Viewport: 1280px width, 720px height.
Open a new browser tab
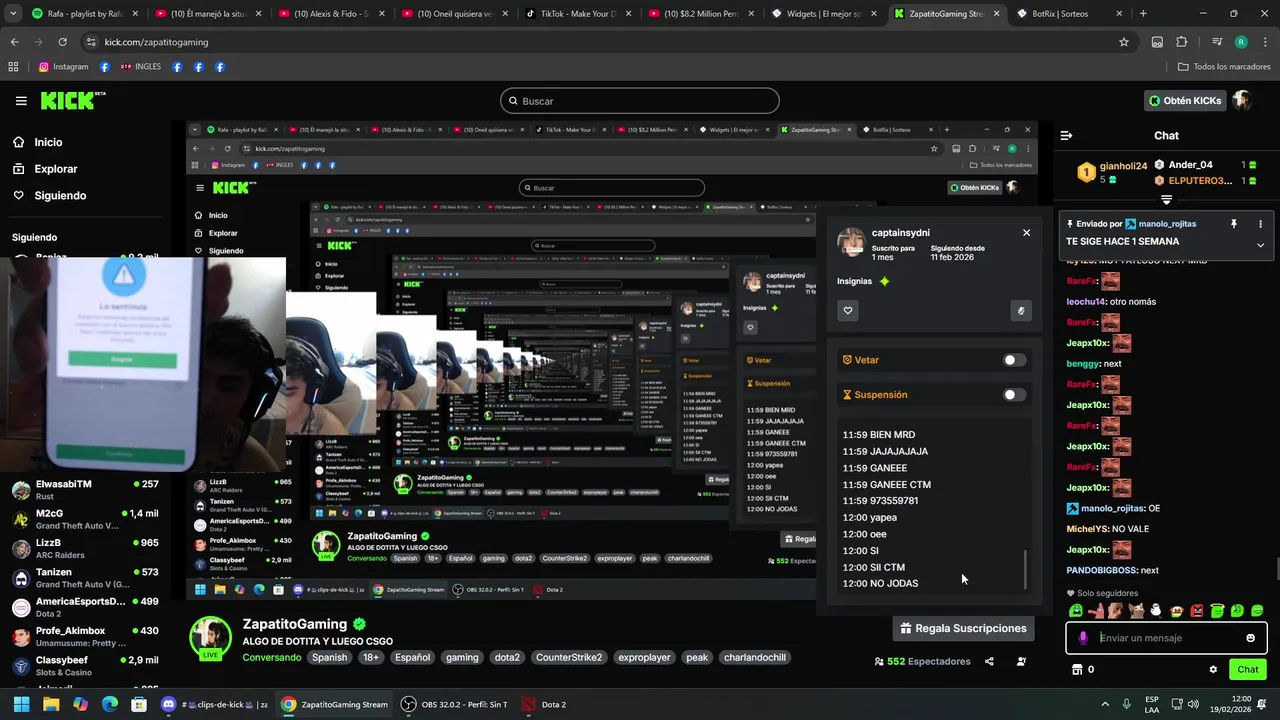tap(1143, 14)
